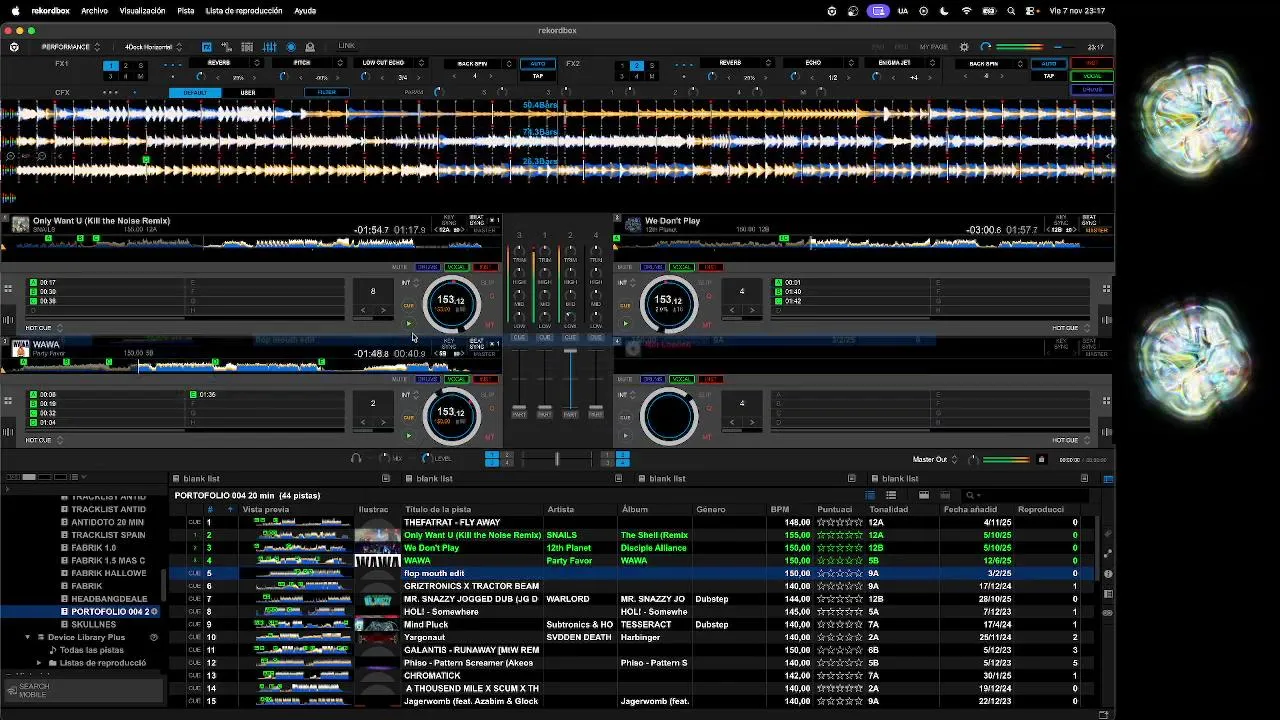Open macOS Control Center icon
Image resolution: width=1280 pixels, height=720 pixels.
click(1031, 11)
